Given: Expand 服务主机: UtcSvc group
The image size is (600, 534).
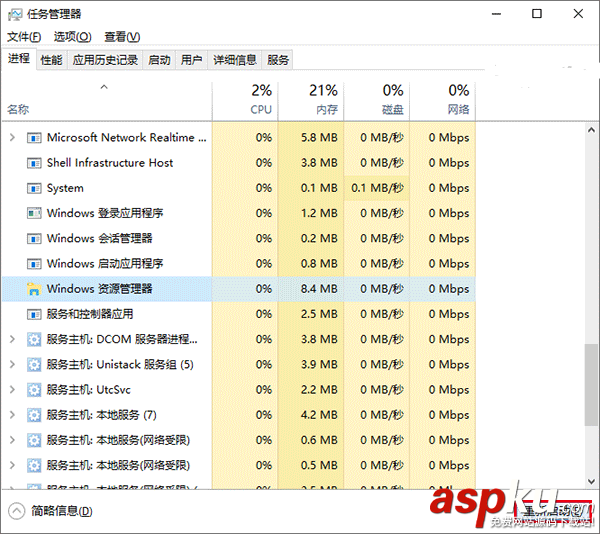Looking at the screenshot, I should pyautogui.click(x=12, y=389).
